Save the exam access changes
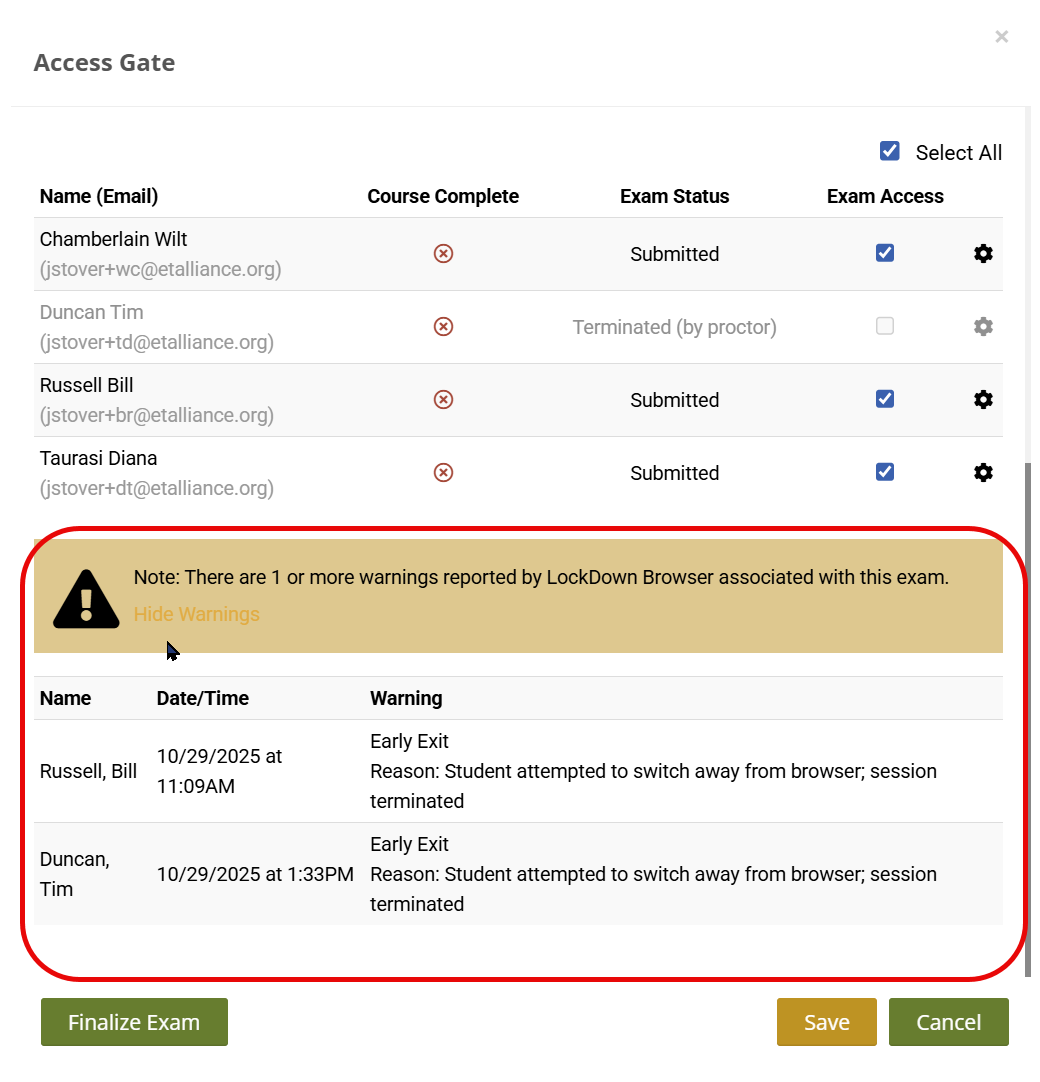This screenshot has height=1082, width=1040. 826,1022
